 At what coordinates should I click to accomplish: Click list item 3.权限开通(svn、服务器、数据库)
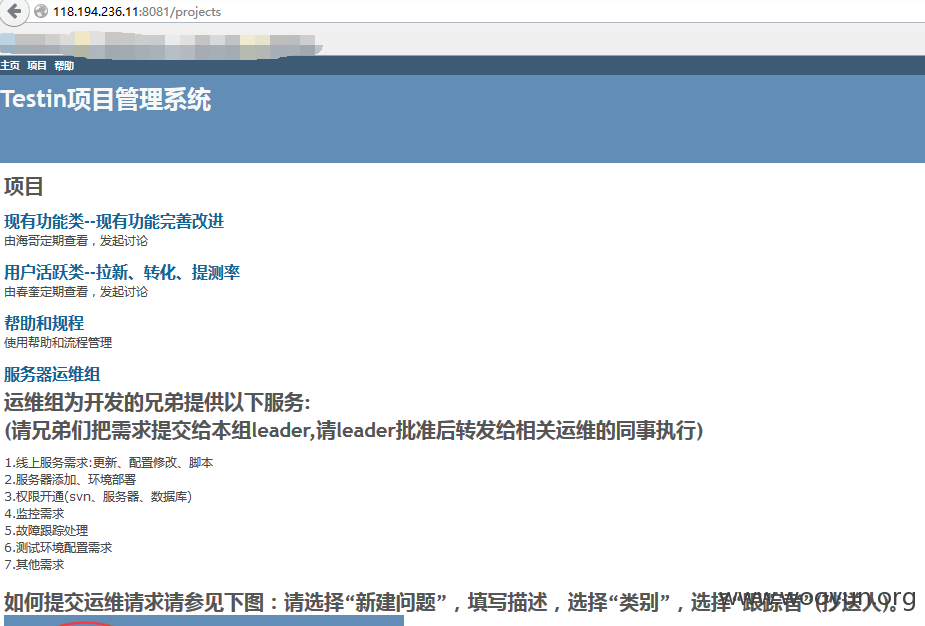coord(98,497)
